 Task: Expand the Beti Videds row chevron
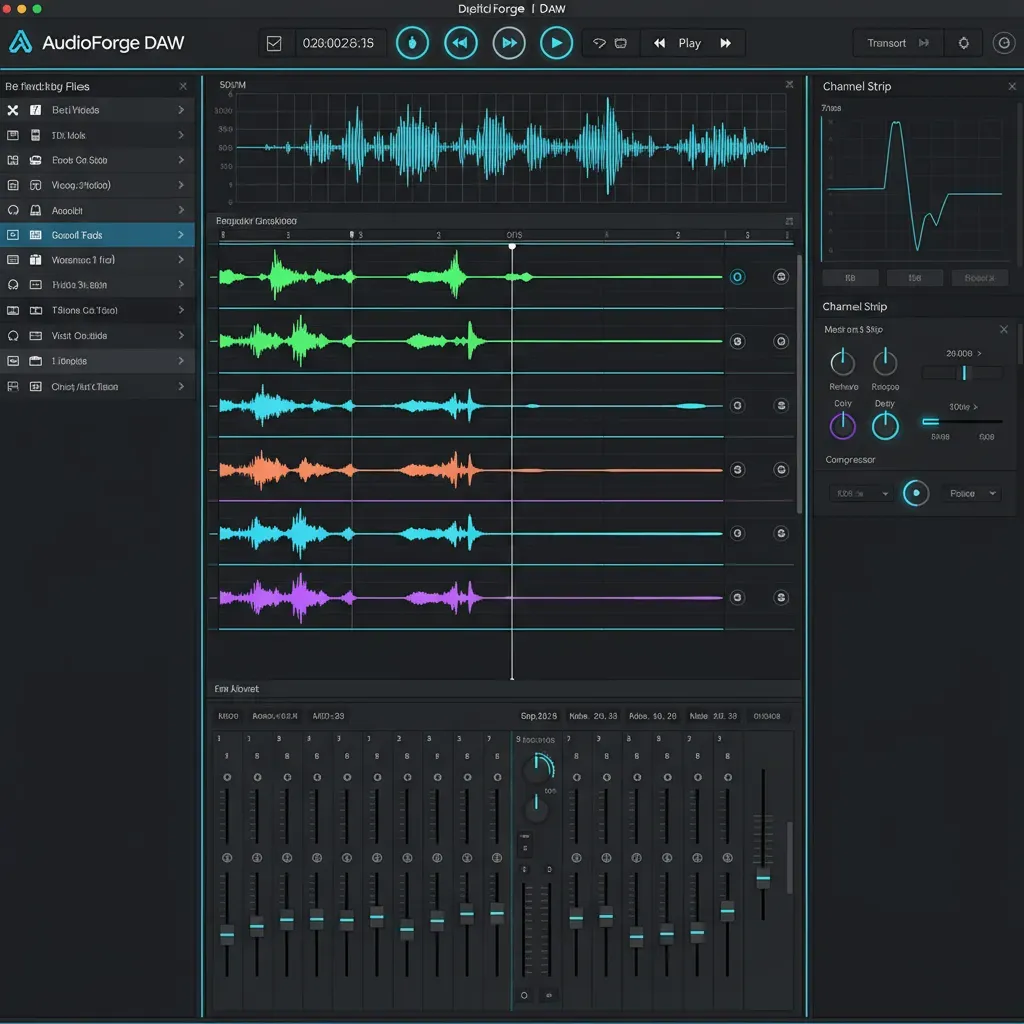181,110
